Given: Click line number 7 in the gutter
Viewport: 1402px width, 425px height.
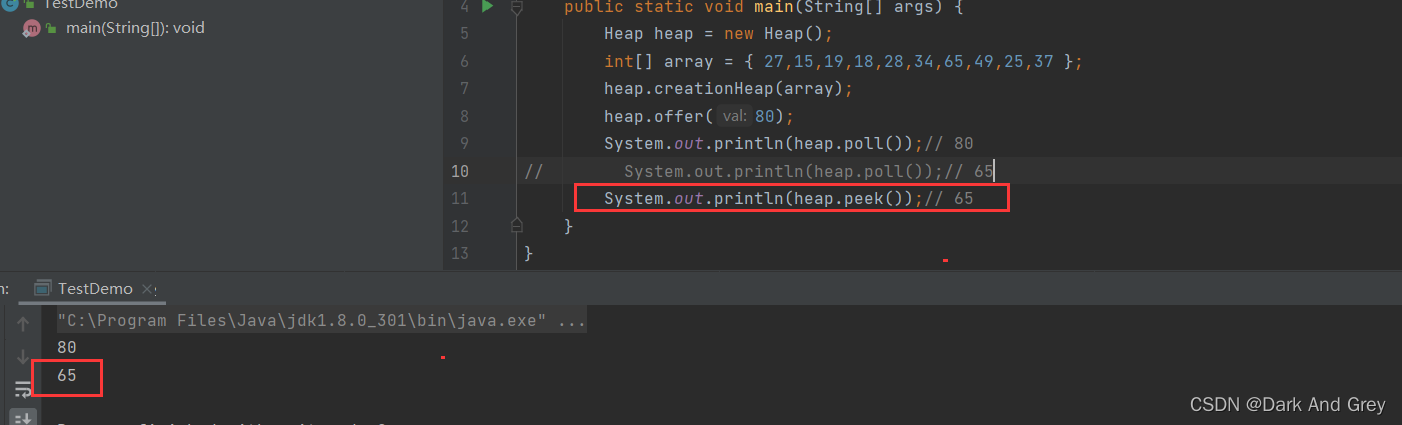Looking at the screenshot, I should click(x=464, y=89).
